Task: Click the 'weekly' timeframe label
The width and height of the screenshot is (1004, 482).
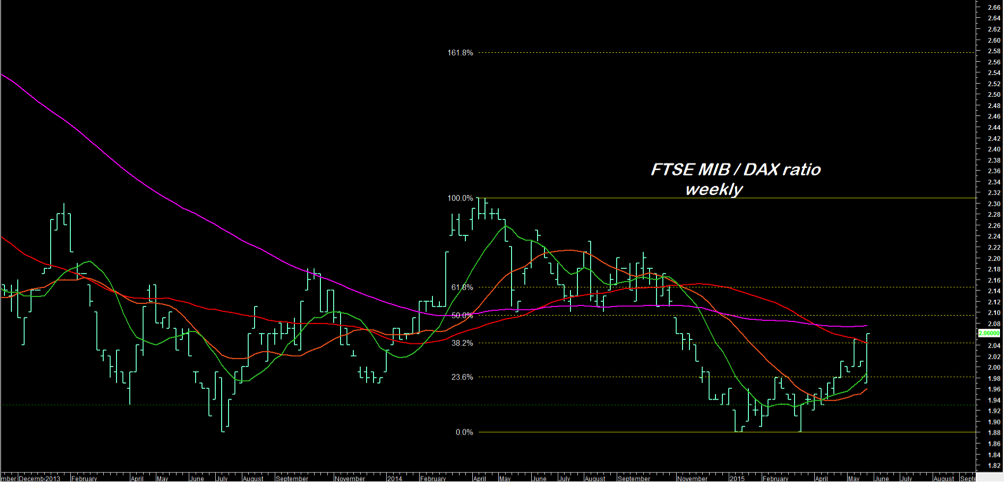Action: (x=714, y=190)
